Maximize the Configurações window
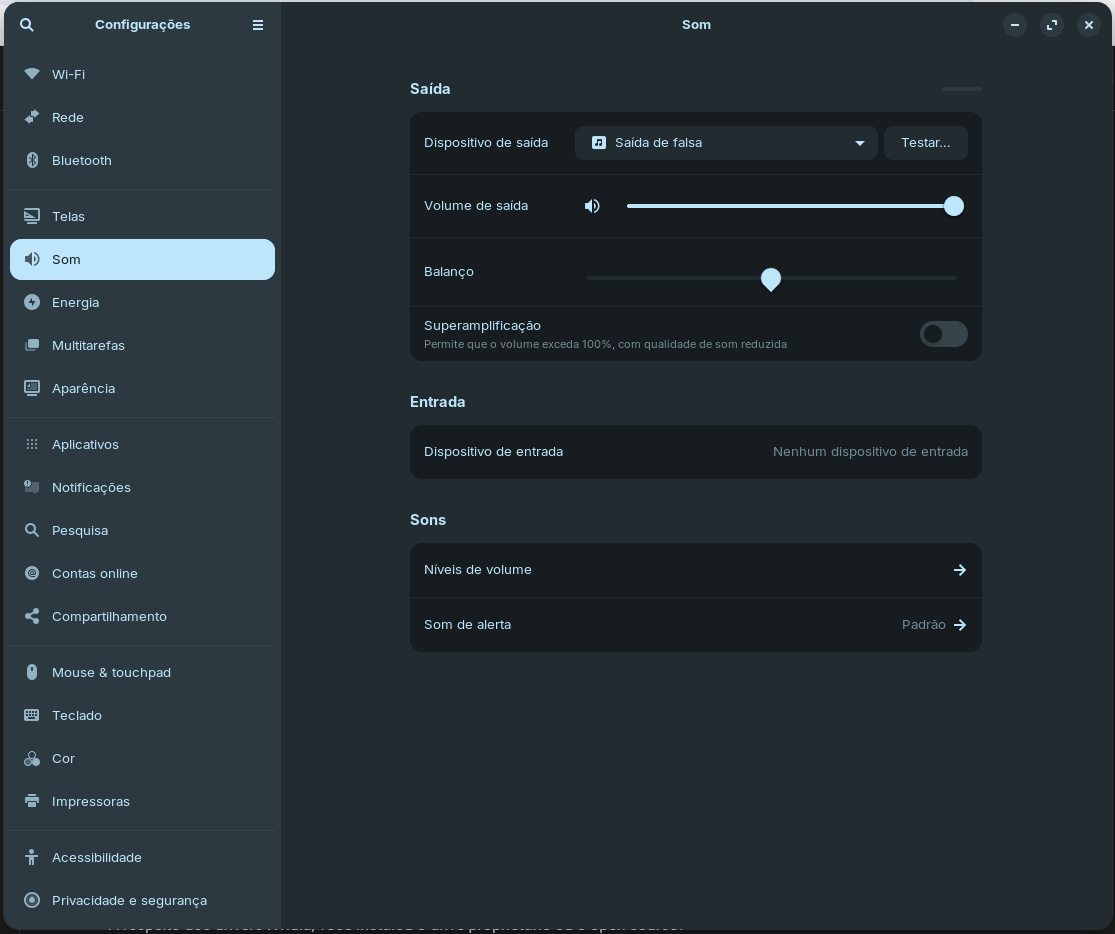 [1051, 25]
